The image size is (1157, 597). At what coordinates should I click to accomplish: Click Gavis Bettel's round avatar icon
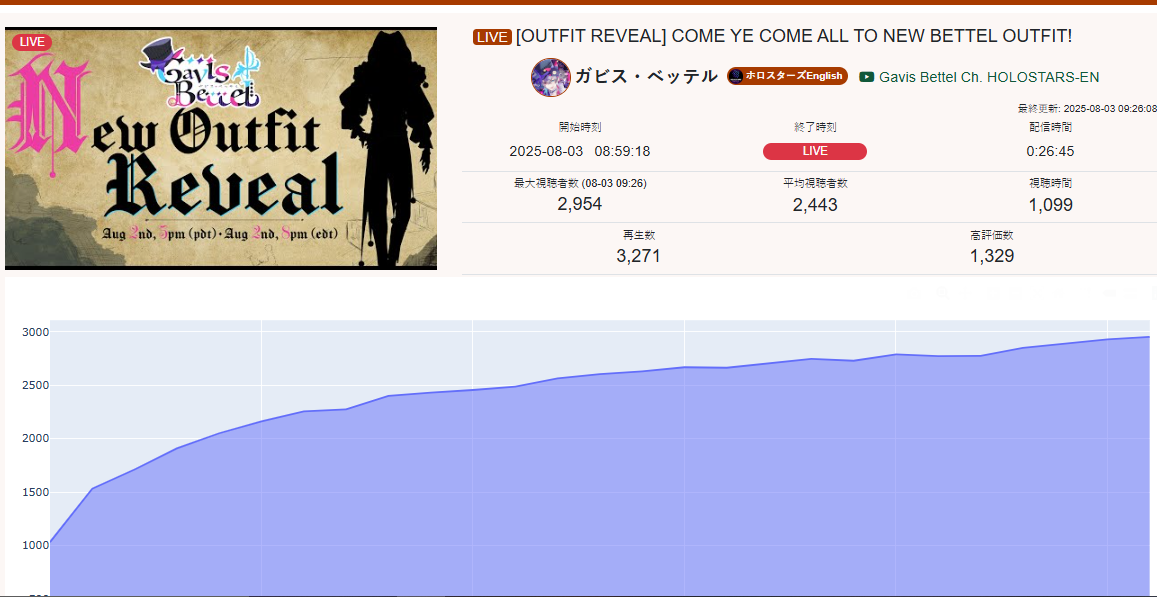click(x=550, y=77)
